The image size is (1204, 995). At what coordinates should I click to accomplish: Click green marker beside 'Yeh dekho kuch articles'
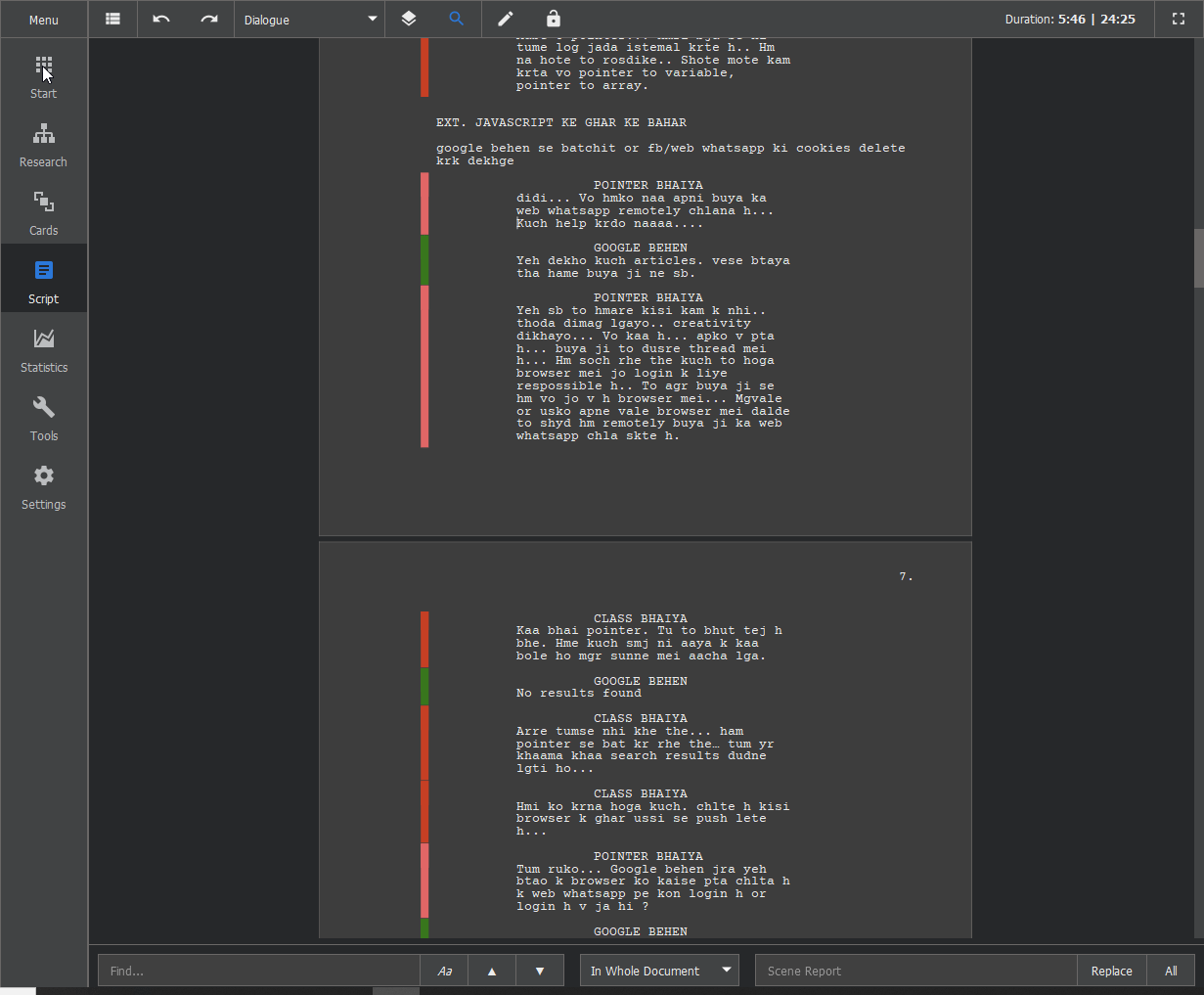[x=424, y=260]
